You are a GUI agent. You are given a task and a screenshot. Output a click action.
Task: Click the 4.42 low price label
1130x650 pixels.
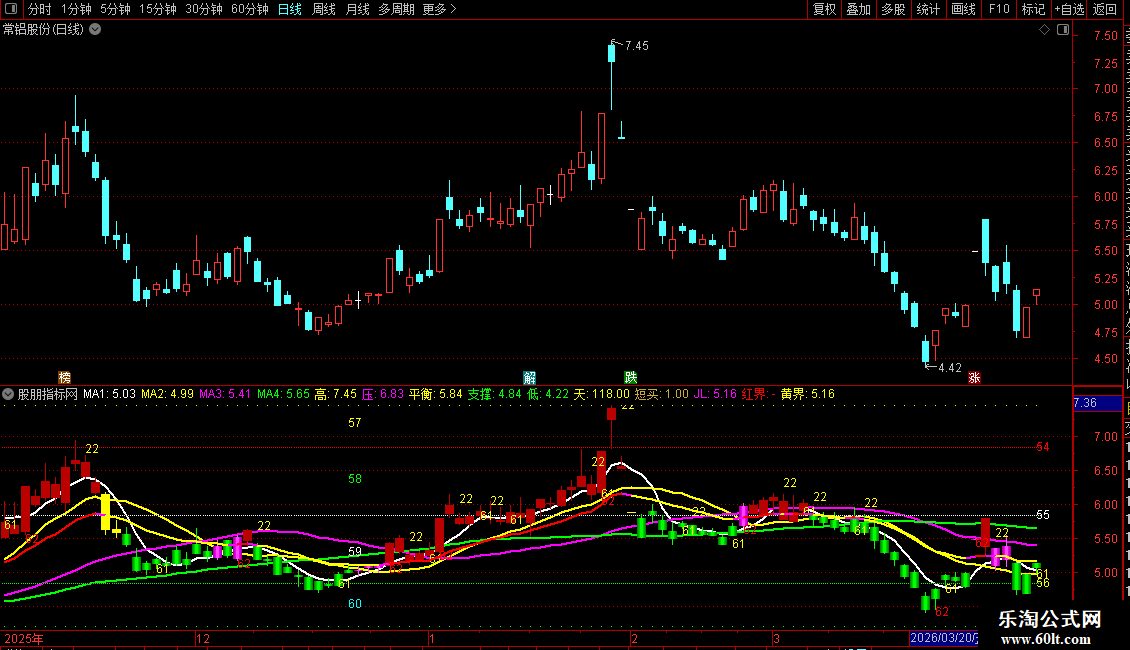[950, 368]
